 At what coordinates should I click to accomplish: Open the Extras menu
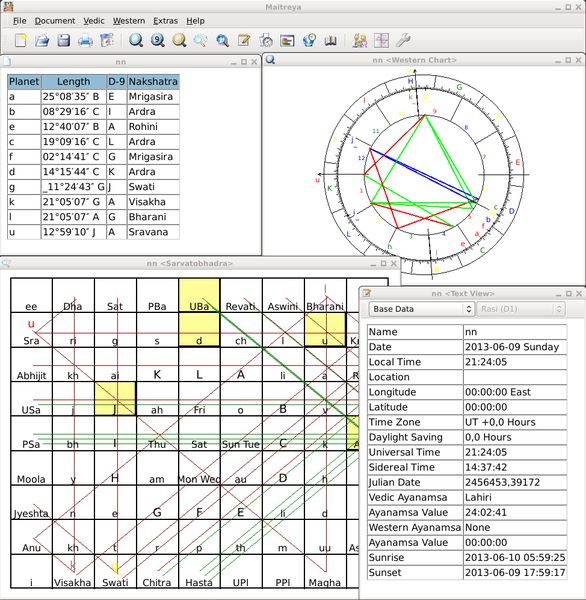pos(165,21)
